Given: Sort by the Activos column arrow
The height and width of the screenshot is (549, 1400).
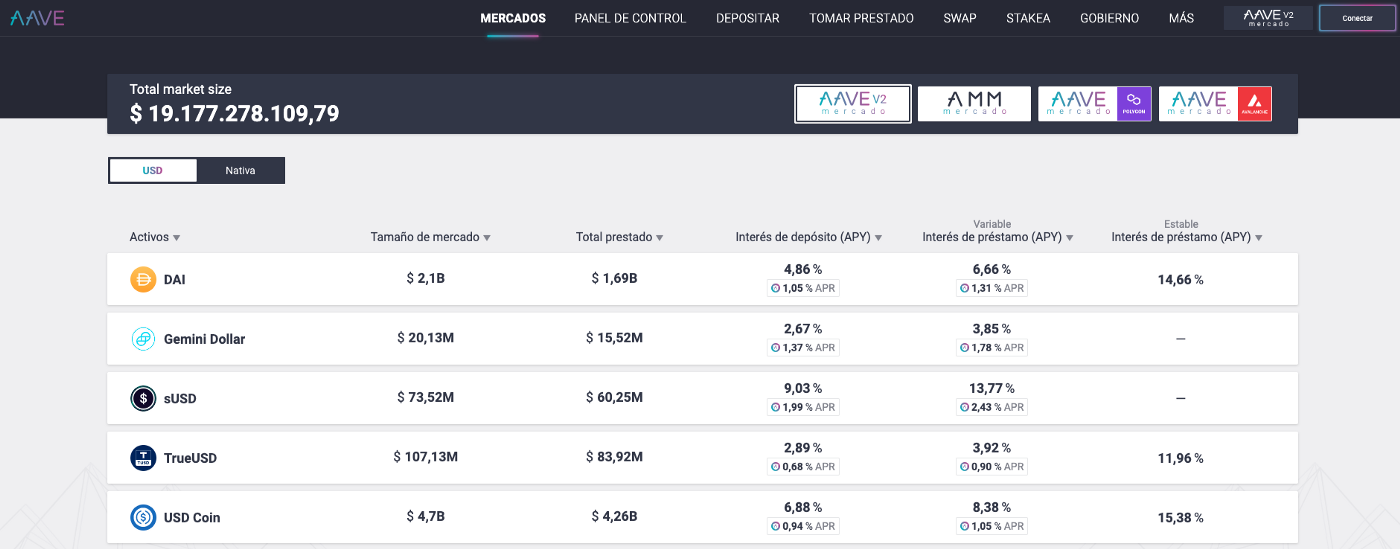Looking at the screenshot, I should (x=177, y=238).
